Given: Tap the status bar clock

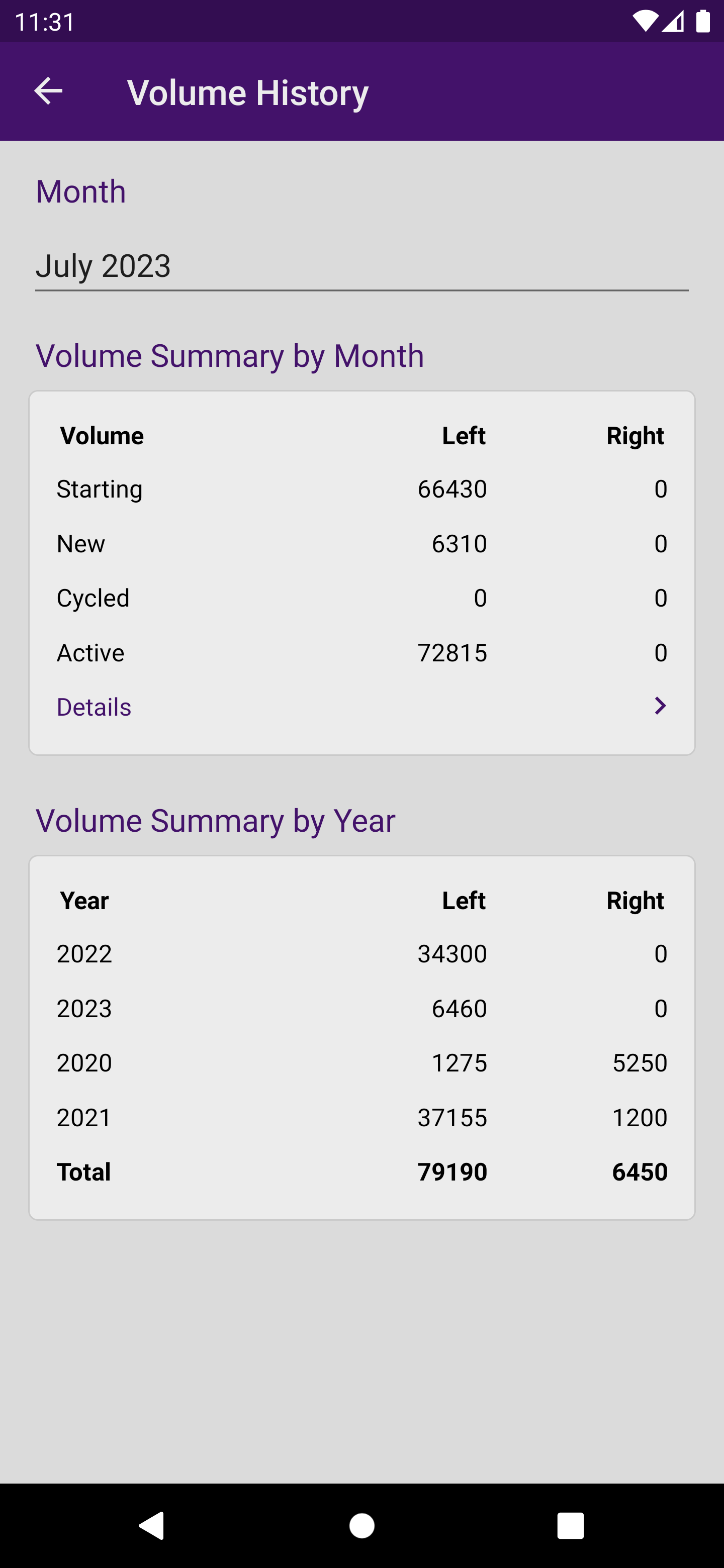Looking at the screenshot, I should click(x=44, y=22).
